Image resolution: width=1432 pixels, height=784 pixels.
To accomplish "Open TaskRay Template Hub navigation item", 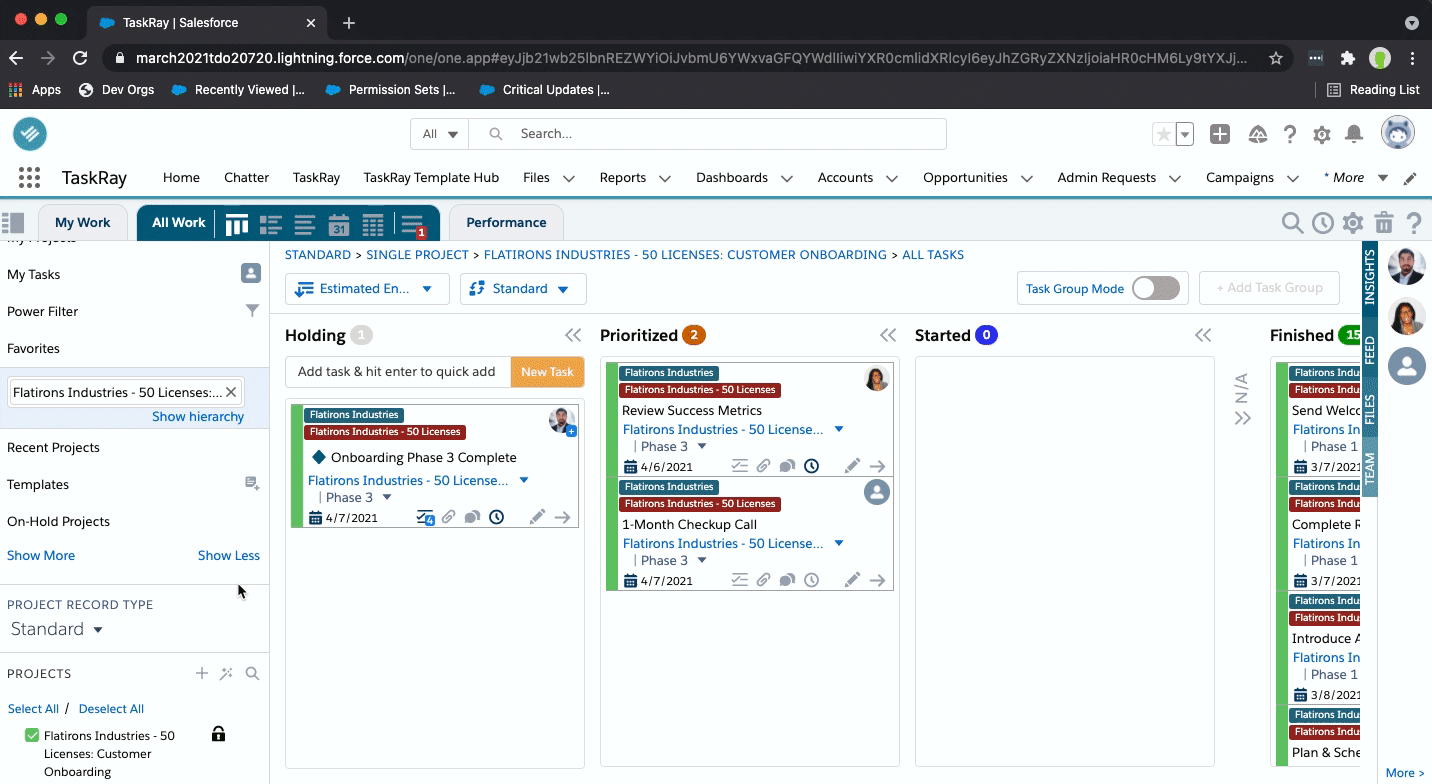I will 431,178.
